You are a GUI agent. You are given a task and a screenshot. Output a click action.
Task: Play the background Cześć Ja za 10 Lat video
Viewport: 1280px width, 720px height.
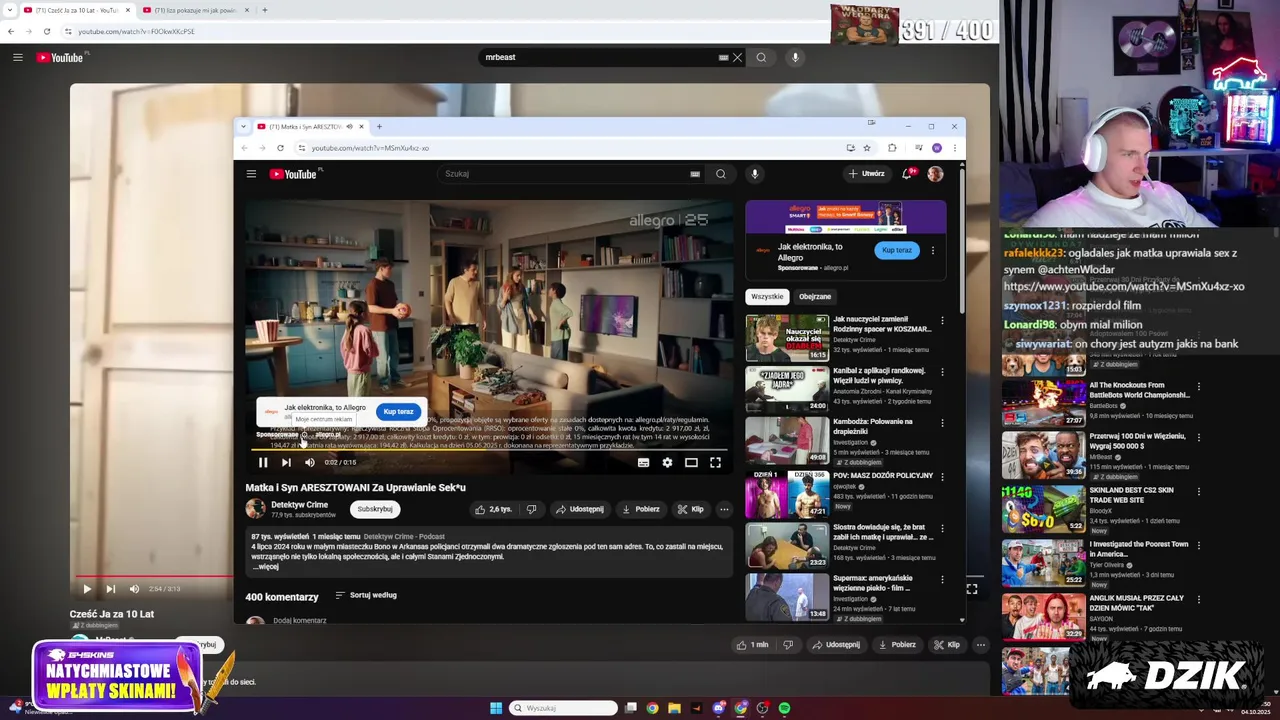[x=86, y=589]
